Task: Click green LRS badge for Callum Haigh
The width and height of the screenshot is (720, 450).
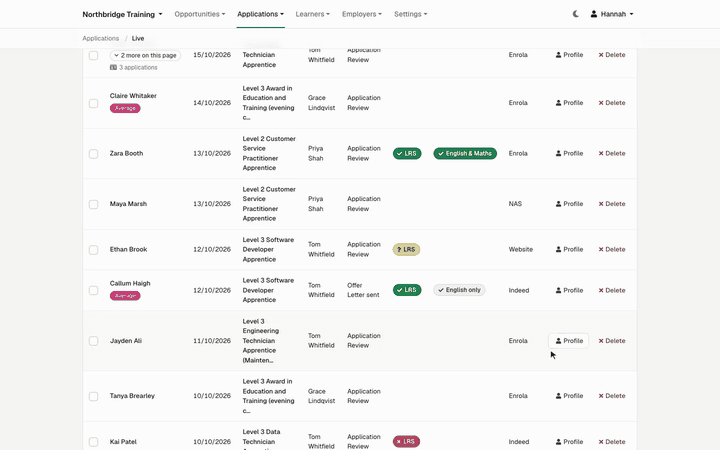Action: click(407, 290)
